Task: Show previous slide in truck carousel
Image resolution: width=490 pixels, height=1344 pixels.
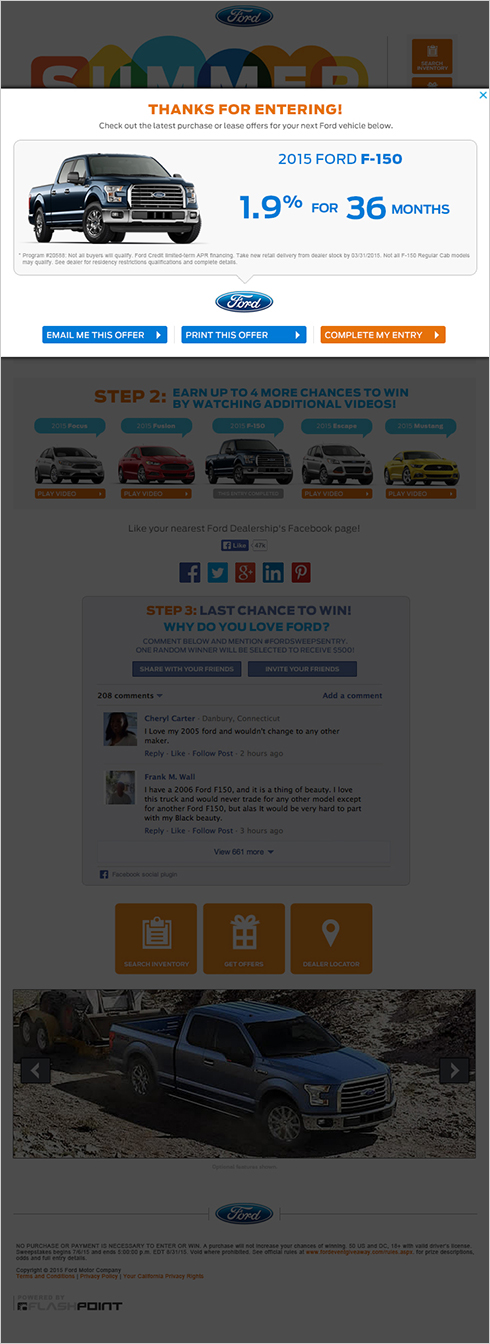Action: point(36,1070)
